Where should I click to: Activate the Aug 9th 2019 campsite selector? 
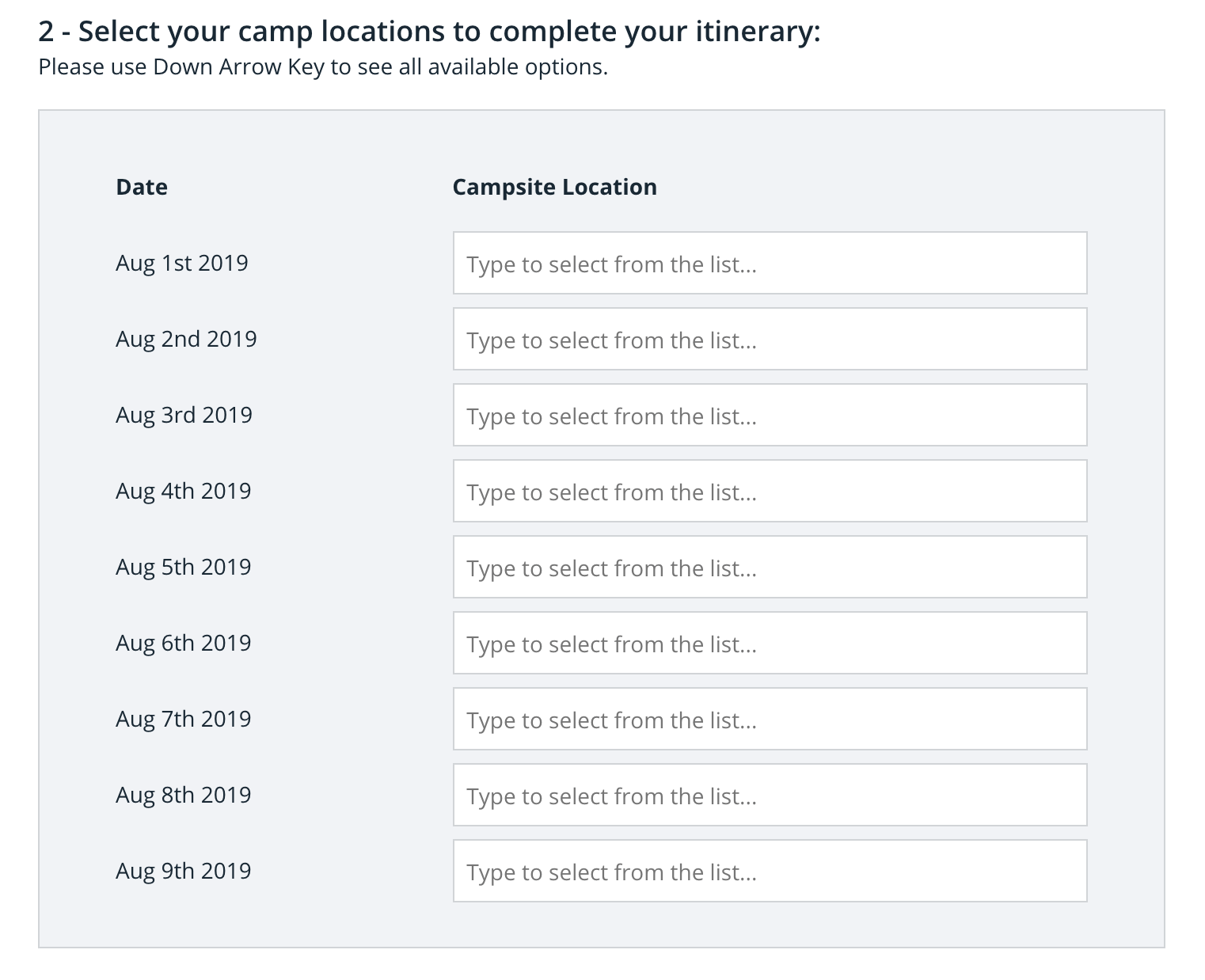point(770,871)
